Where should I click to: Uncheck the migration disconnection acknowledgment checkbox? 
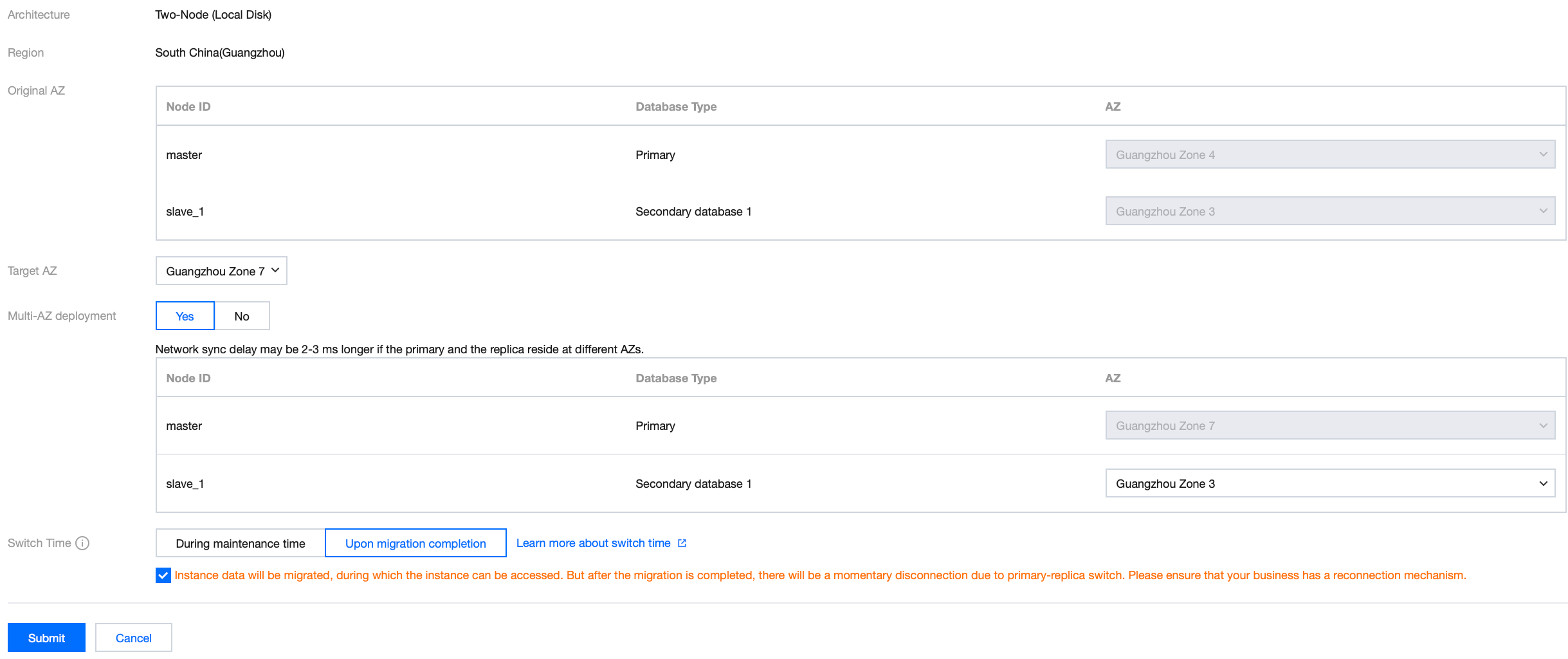(x=163, y=575)
